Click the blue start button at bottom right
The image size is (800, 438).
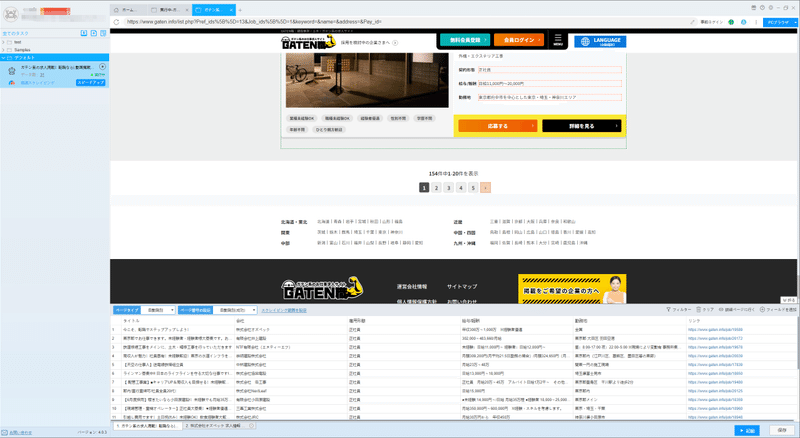tap(747, 431)
